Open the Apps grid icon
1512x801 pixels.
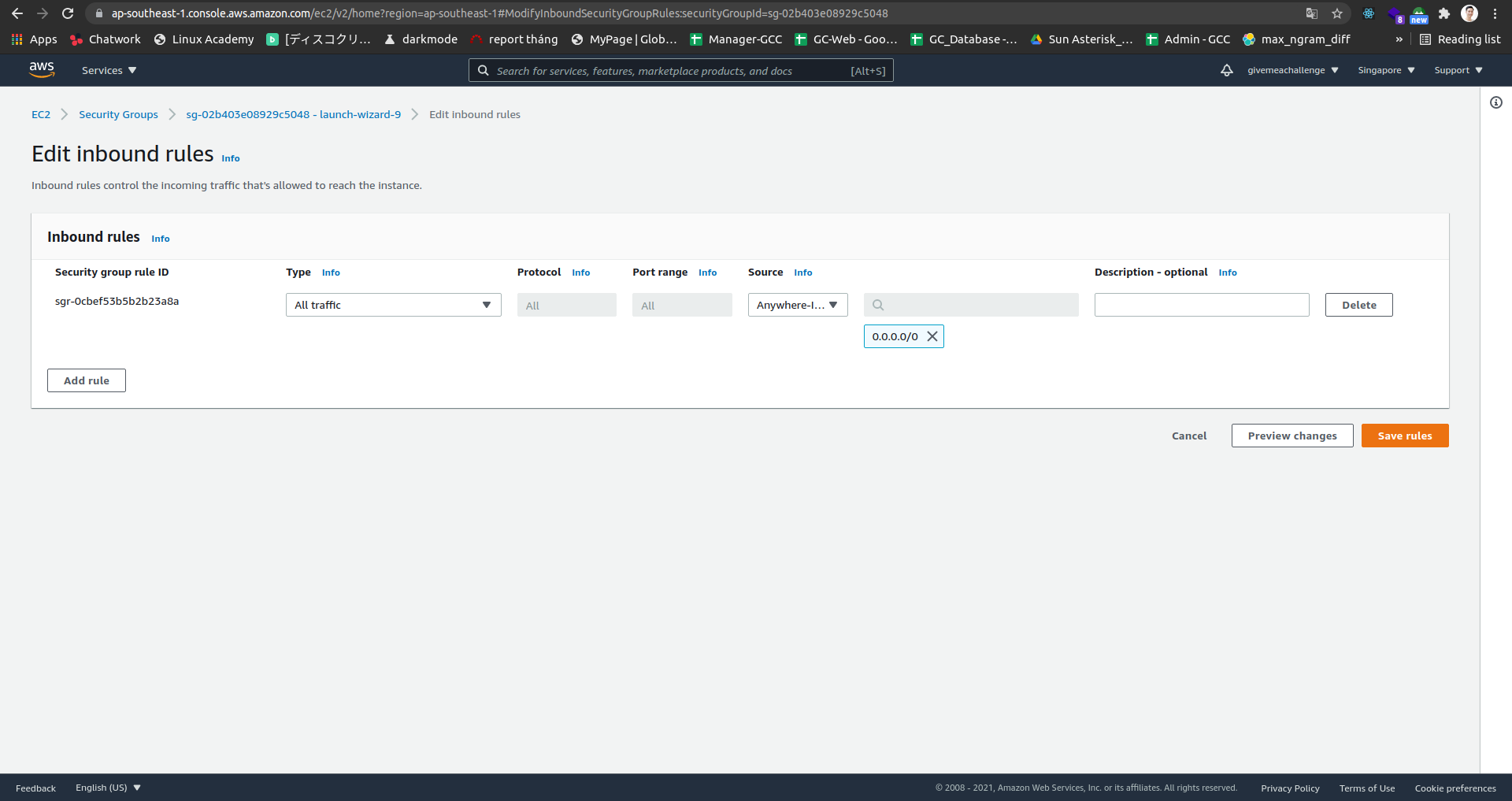(x=16, y=39)
